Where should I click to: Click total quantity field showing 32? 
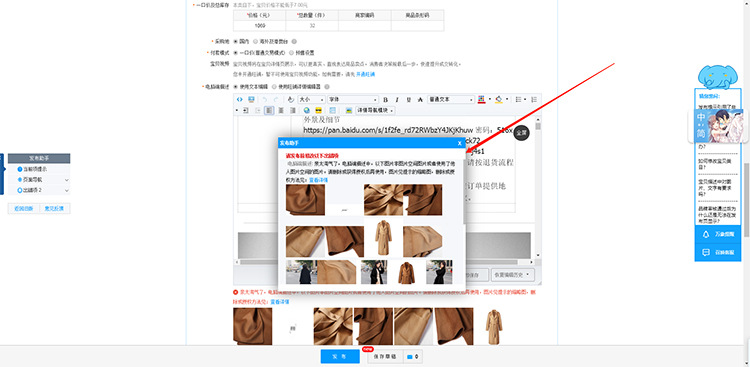click(x=312, y=26)
